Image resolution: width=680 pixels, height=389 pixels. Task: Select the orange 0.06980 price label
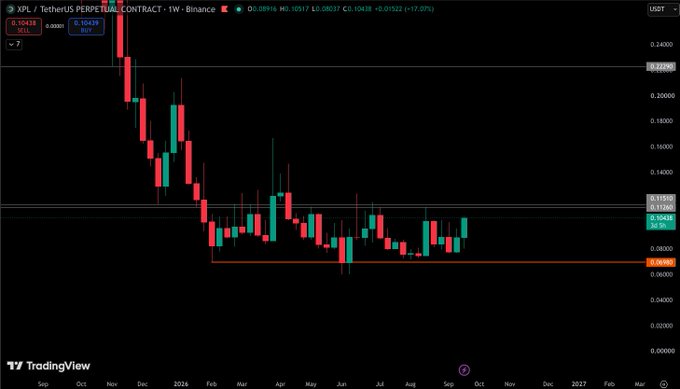tap(661, 262)
